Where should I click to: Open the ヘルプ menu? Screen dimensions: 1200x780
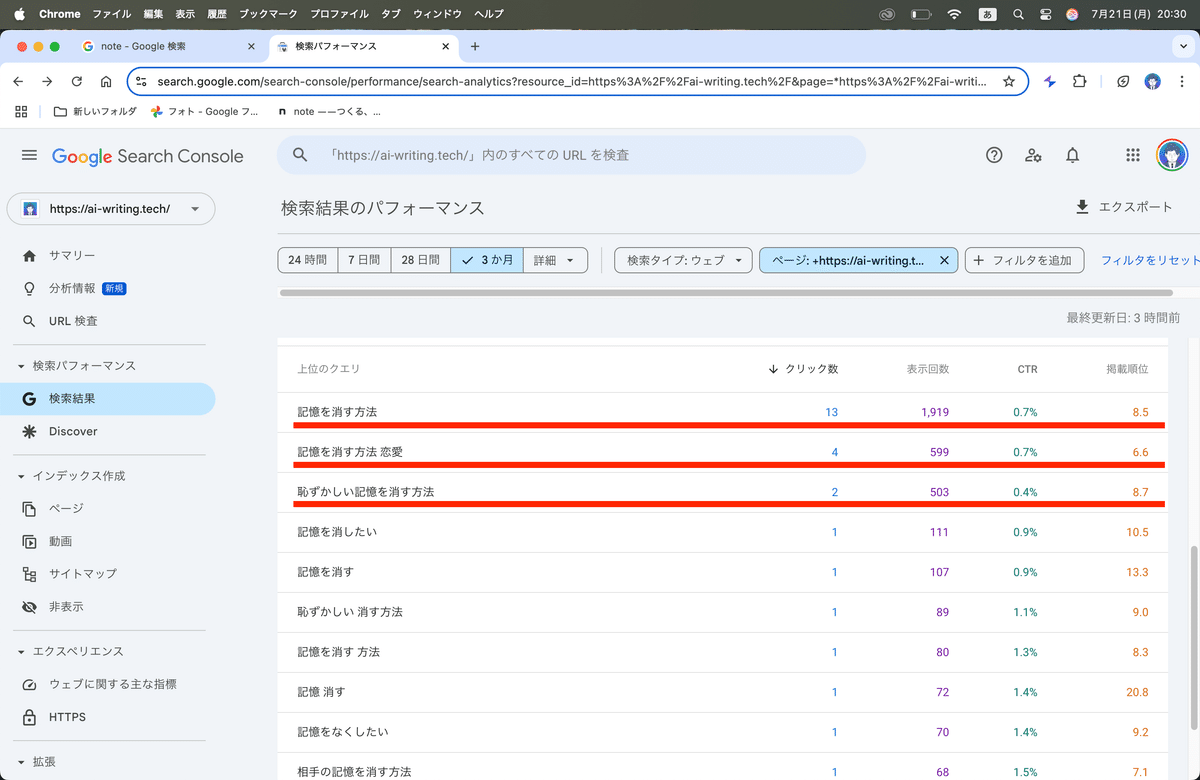tap(488, 14)
